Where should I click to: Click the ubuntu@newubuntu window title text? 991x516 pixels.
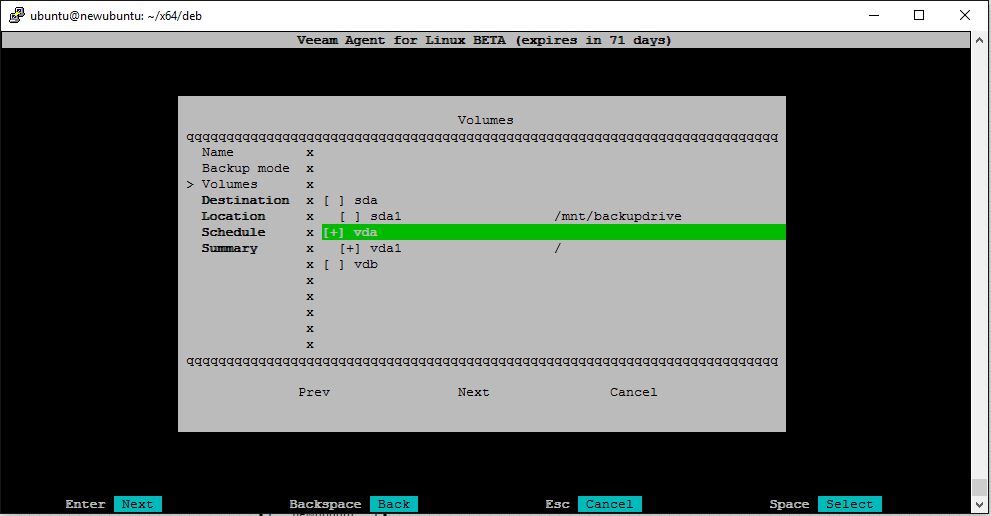(x=116, y=16)
